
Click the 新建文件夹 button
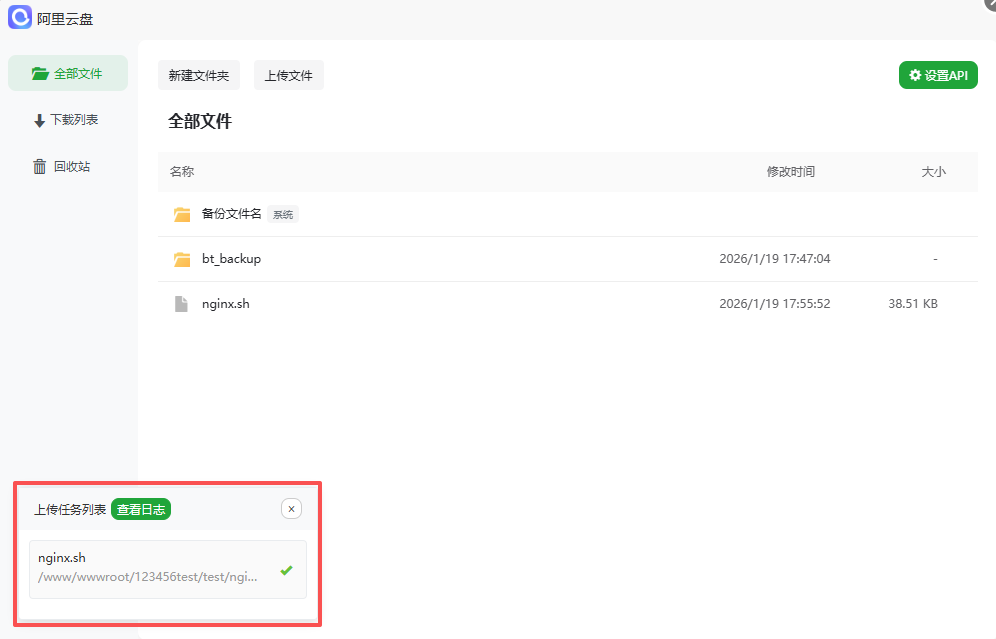point(198,75)
